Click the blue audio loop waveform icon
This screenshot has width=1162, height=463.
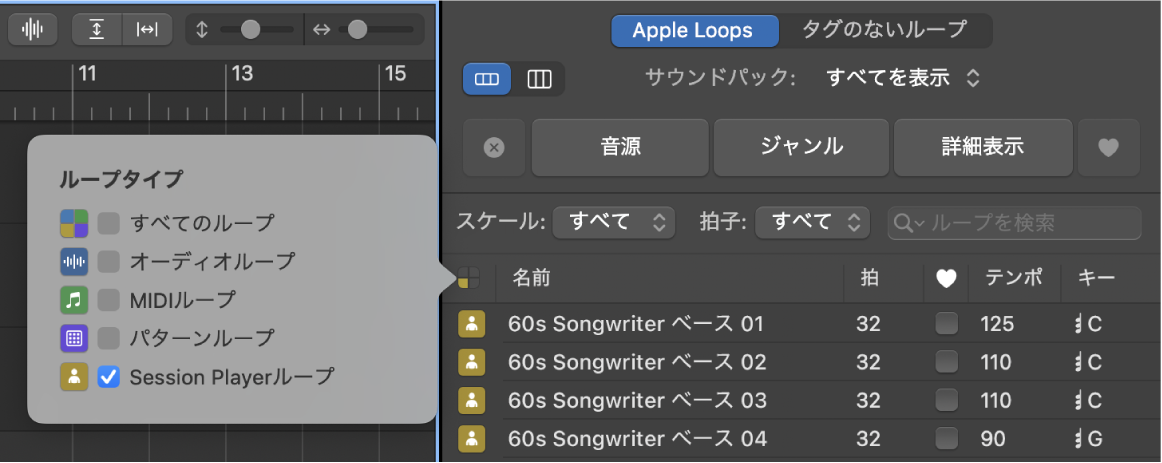pos(74,262)
